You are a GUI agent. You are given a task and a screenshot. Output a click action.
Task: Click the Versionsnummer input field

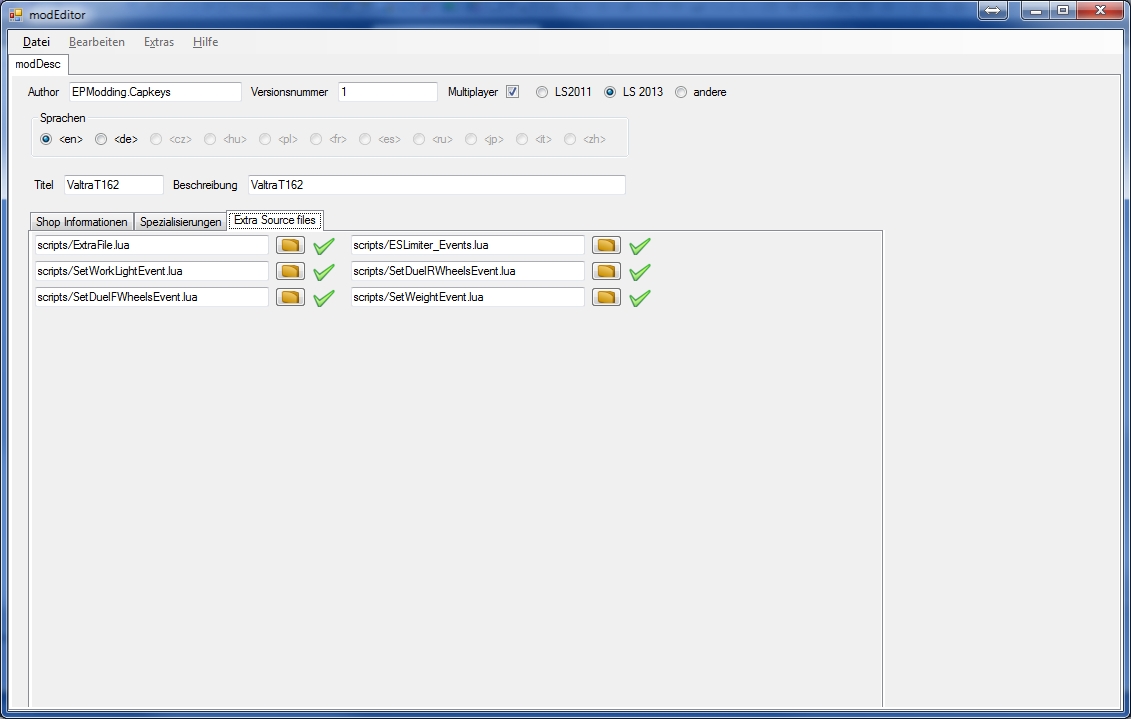click(x=388, y=92)
